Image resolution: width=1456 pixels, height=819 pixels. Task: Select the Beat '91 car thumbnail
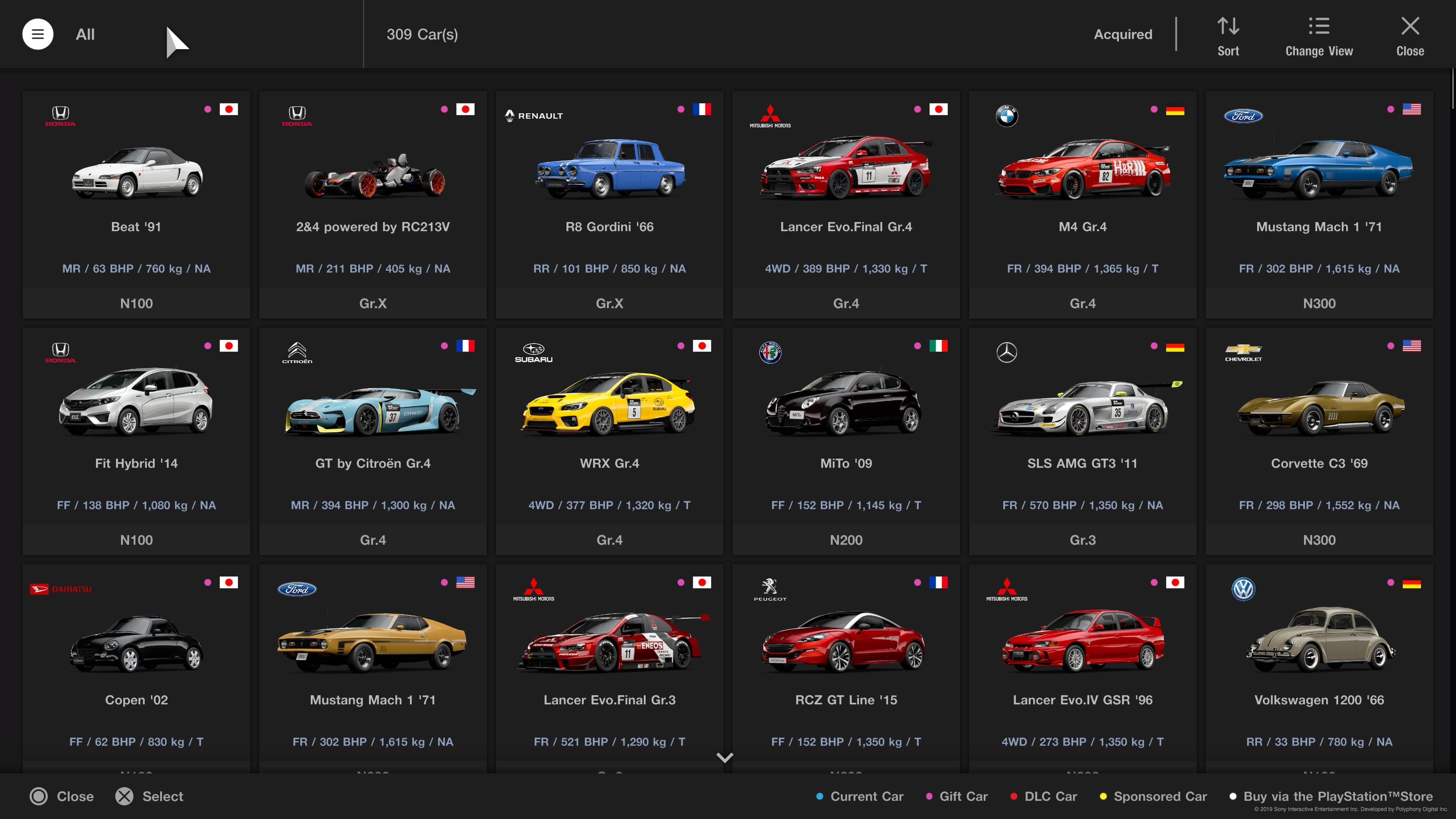[x=136, y=173]
